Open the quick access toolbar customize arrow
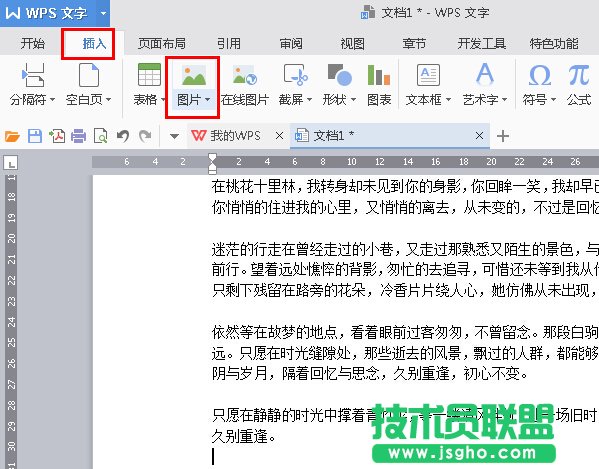The width and height of the screenshot is (599, 469). [x=174, y=136]
